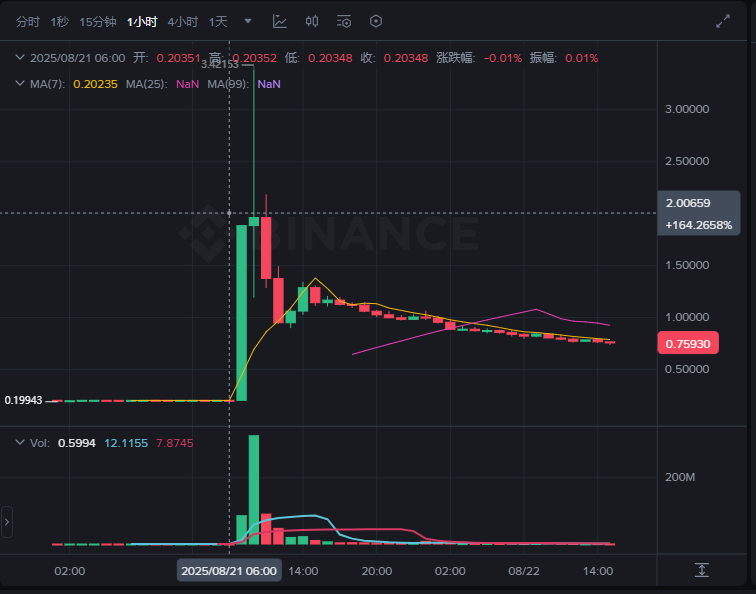Click the candlestick chart type icon
The width and height of the screenshot is (756, 594).
click(x=312, y=21)
